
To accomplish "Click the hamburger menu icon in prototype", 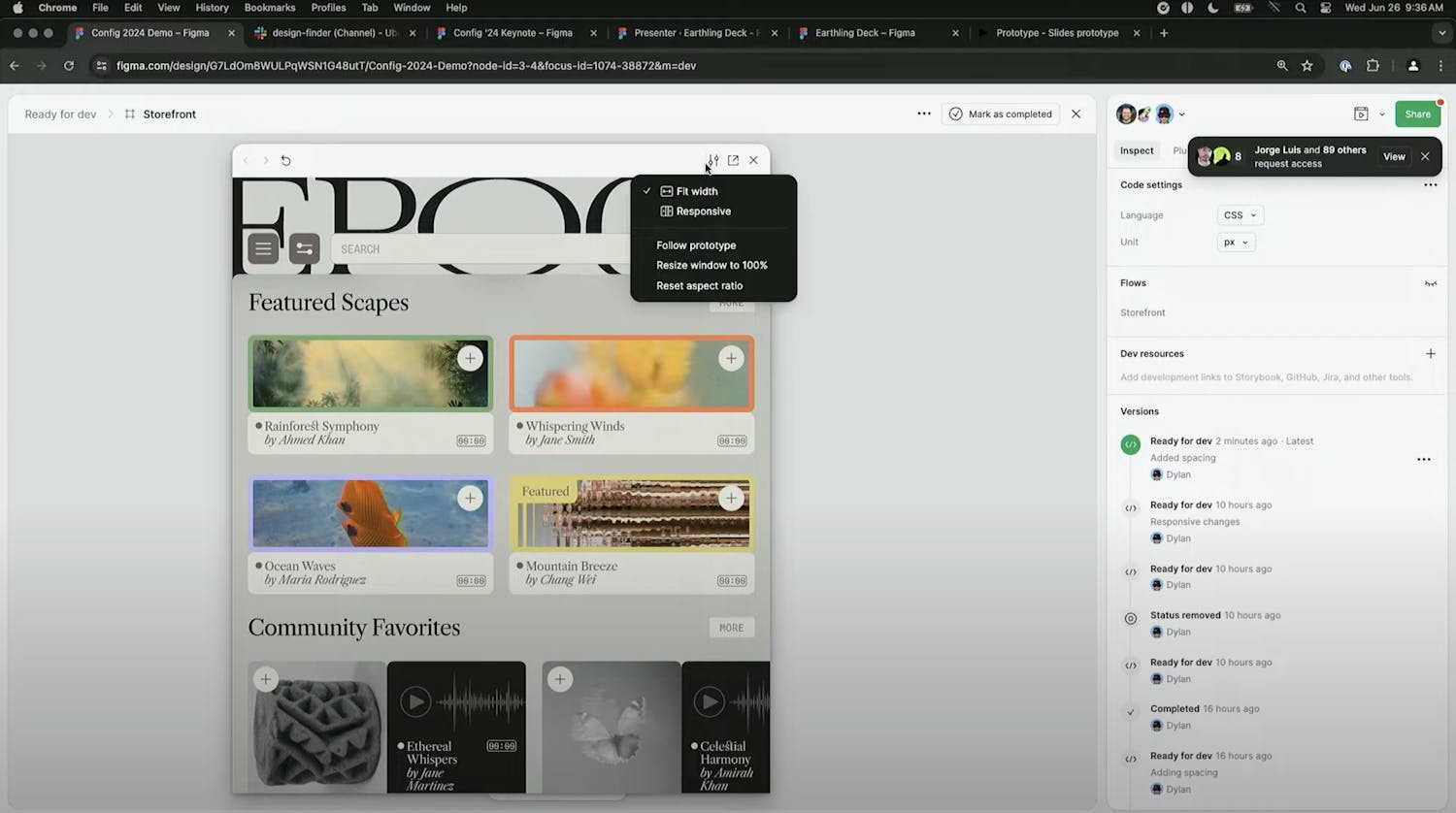I will point(263,249).
